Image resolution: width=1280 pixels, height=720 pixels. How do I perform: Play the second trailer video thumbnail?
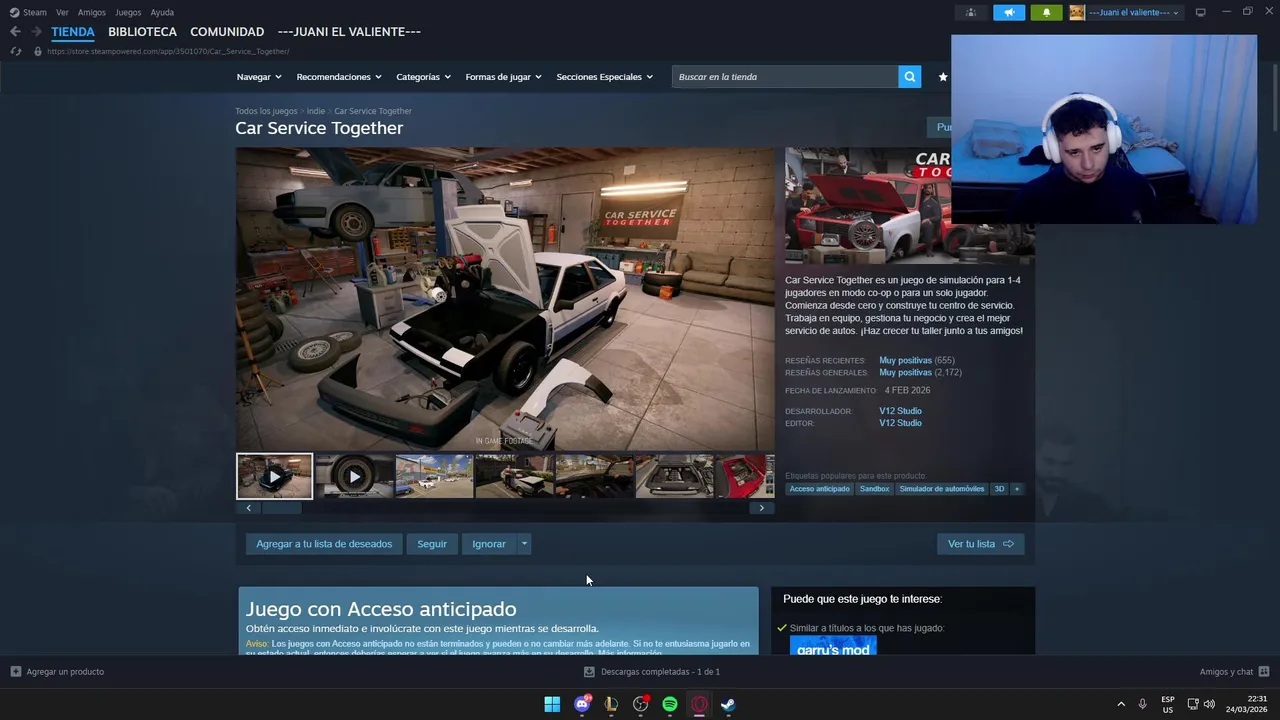[354, 477]
